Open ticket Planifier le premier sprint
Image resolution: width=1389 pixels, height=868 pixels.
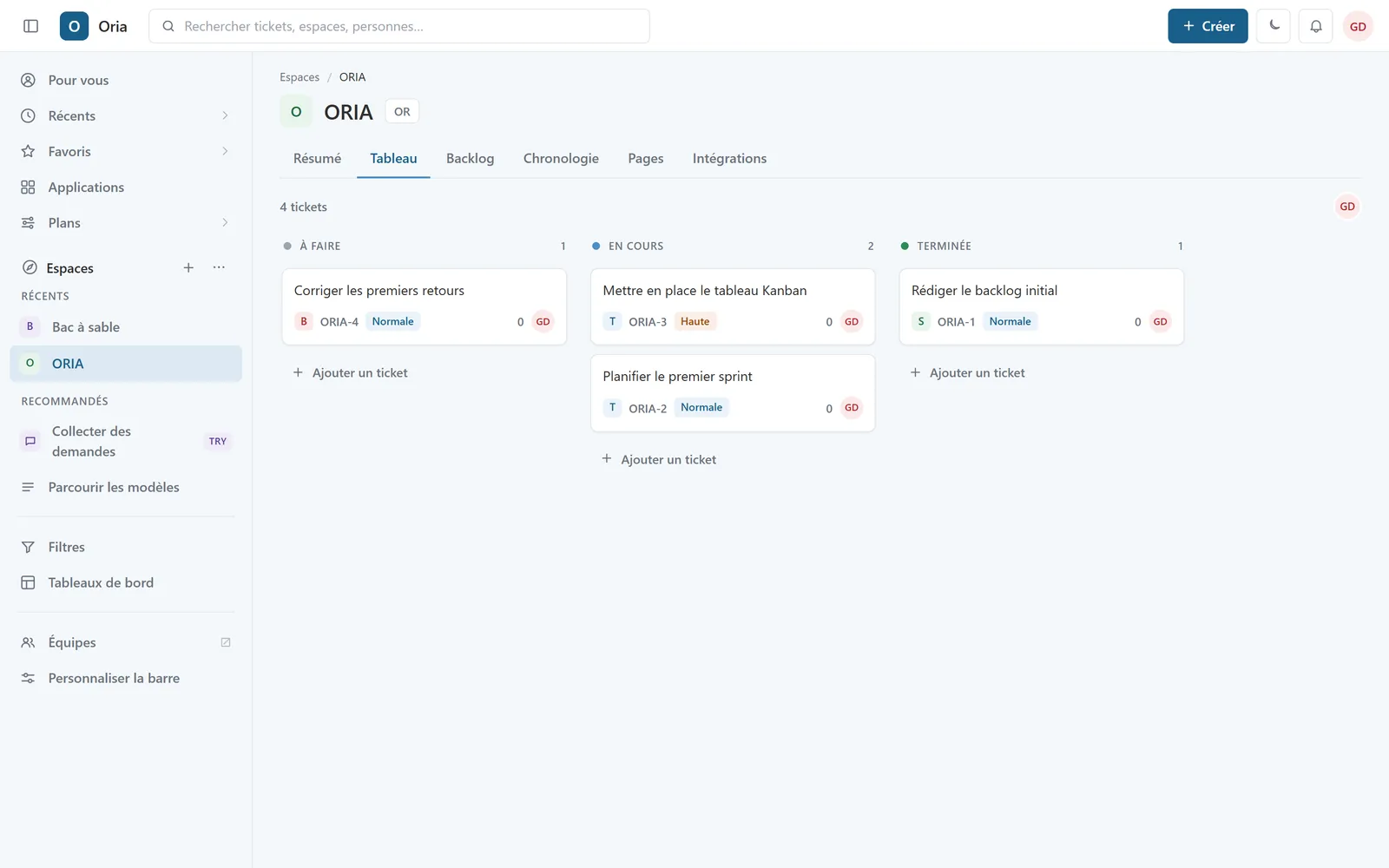733,392
